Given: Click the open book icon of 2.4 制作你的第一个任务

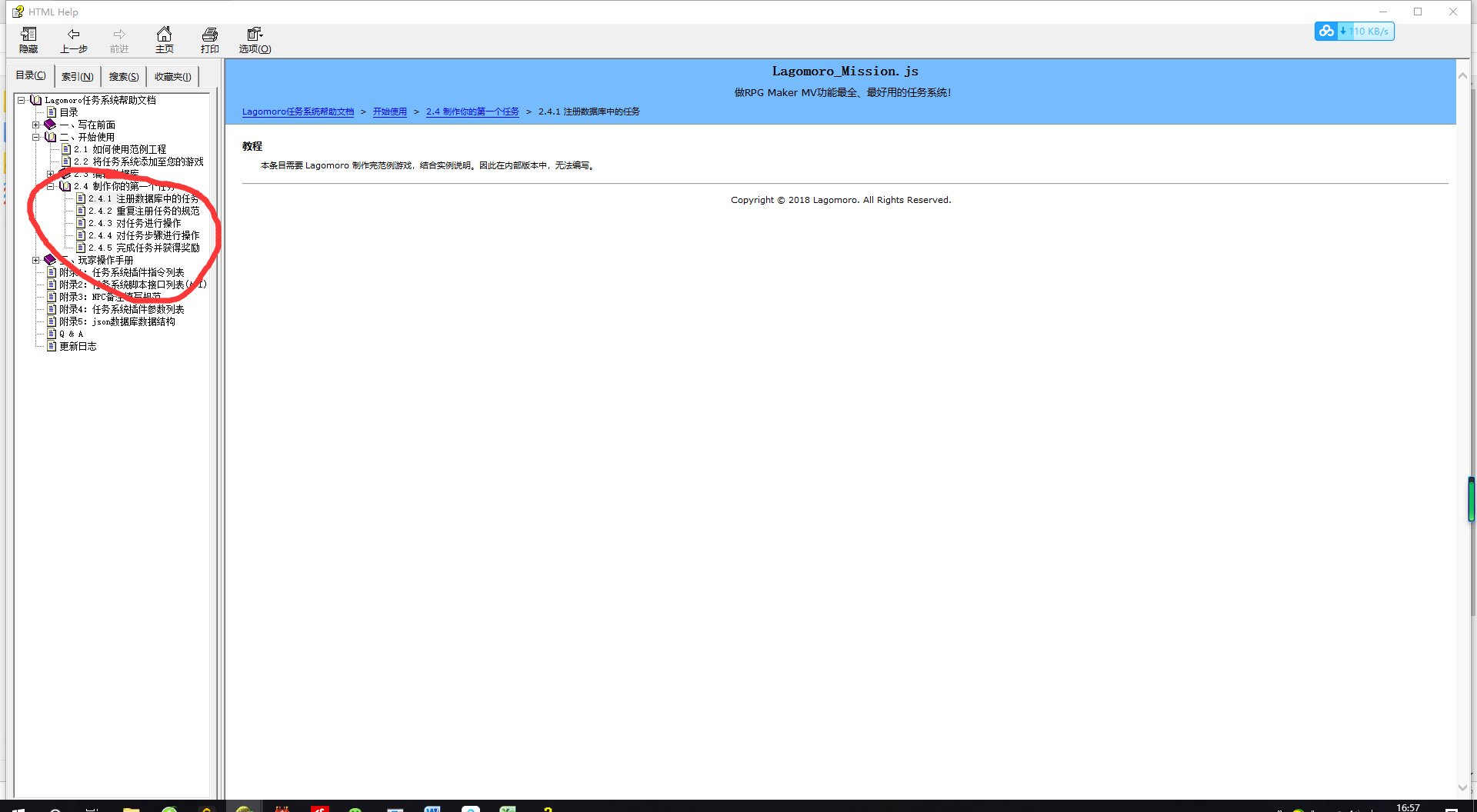Looking at the screenshot, I should click(x=65, y=186).
